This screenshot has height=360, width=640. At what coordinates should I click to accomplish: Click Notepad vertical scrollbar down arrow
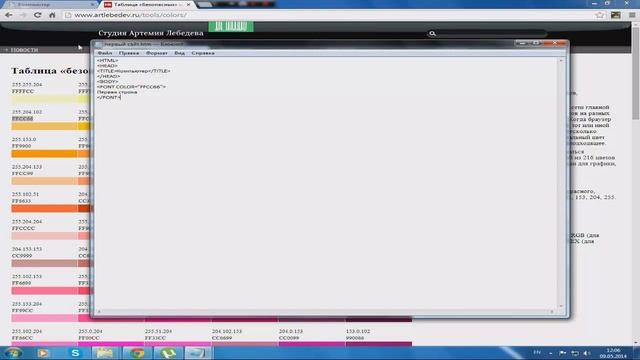(x=561, y=306)
